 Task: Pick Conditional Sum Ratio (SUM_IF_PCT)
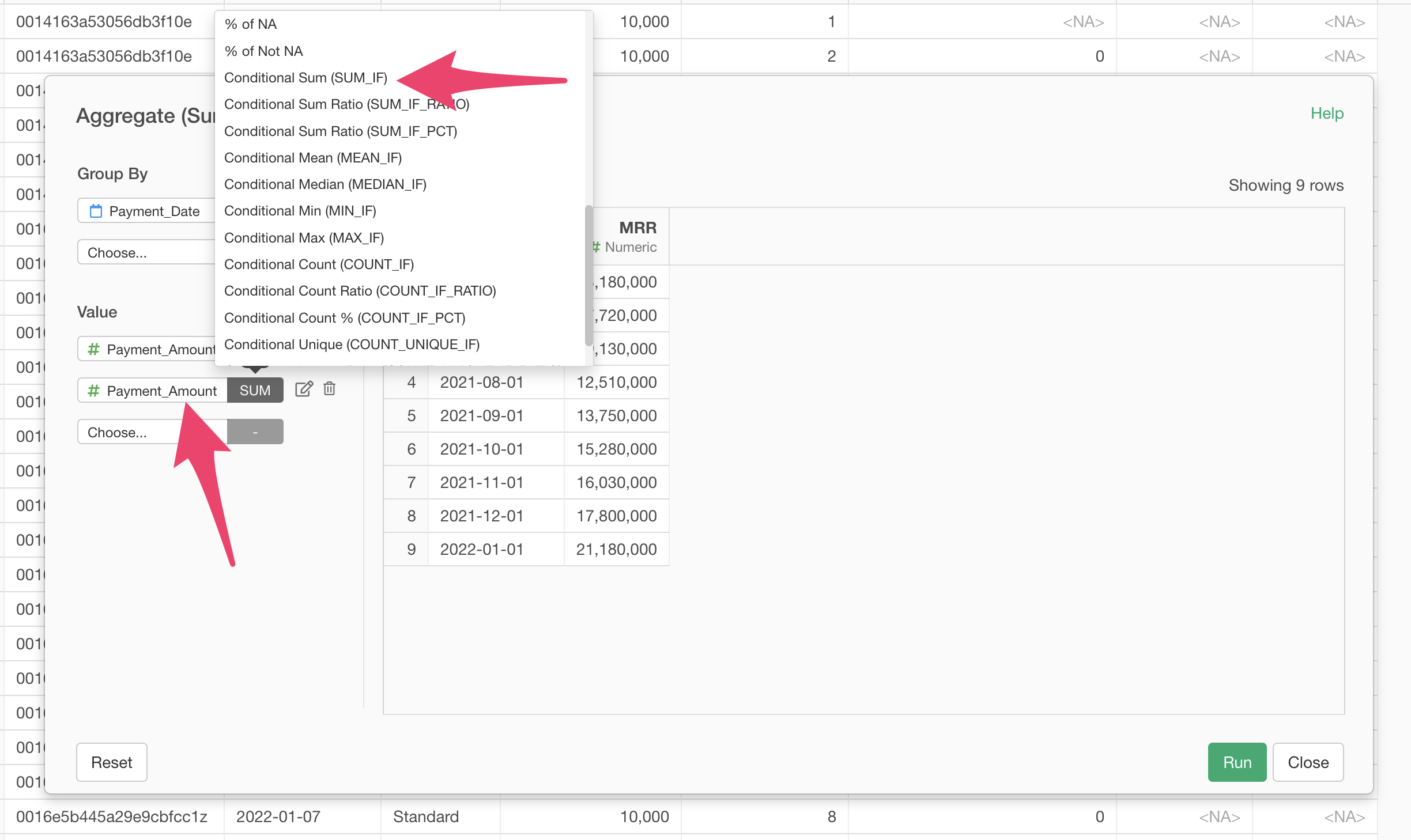[340, 131]
